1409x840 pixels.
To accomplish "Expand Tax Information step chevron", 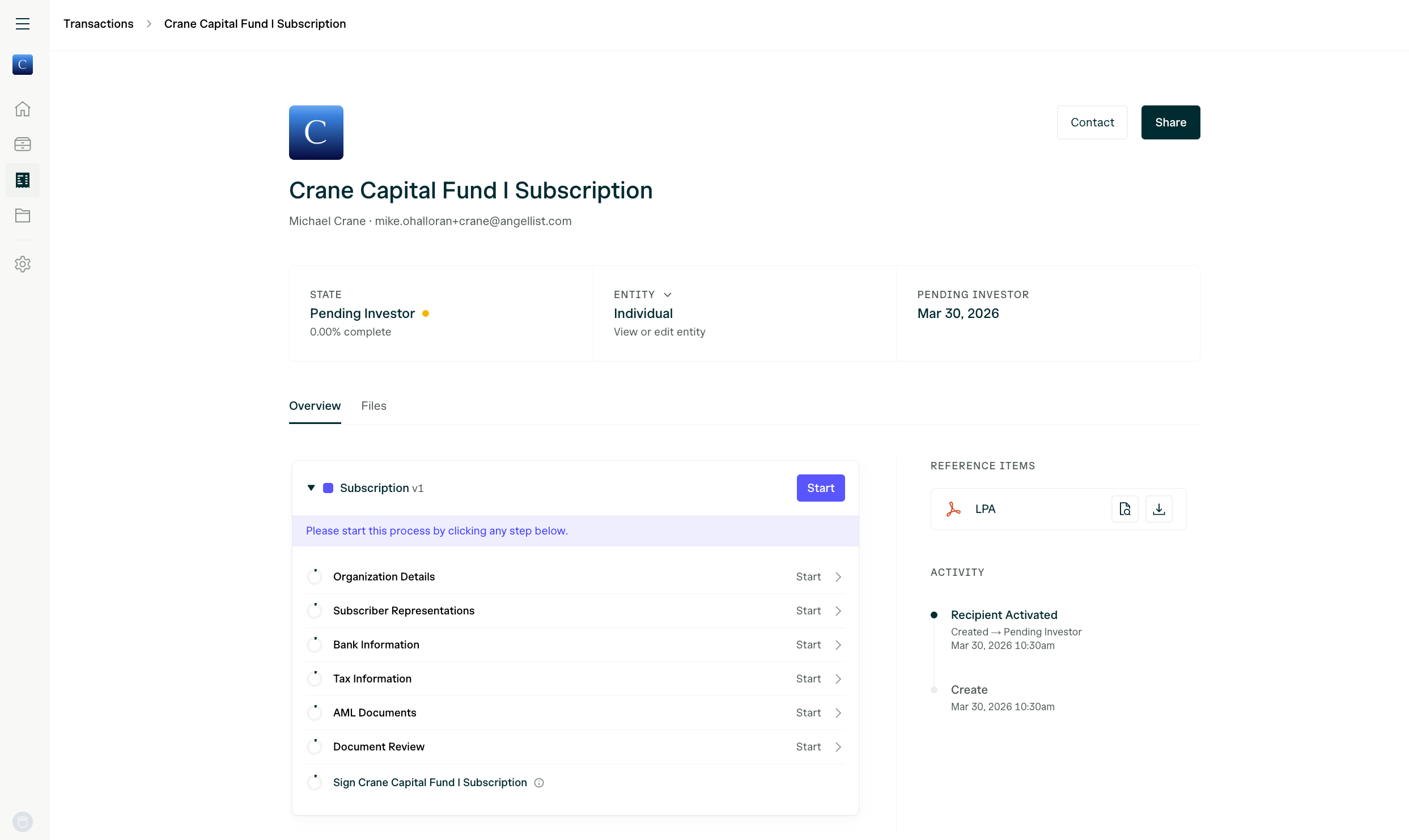I will coord(838,679).
